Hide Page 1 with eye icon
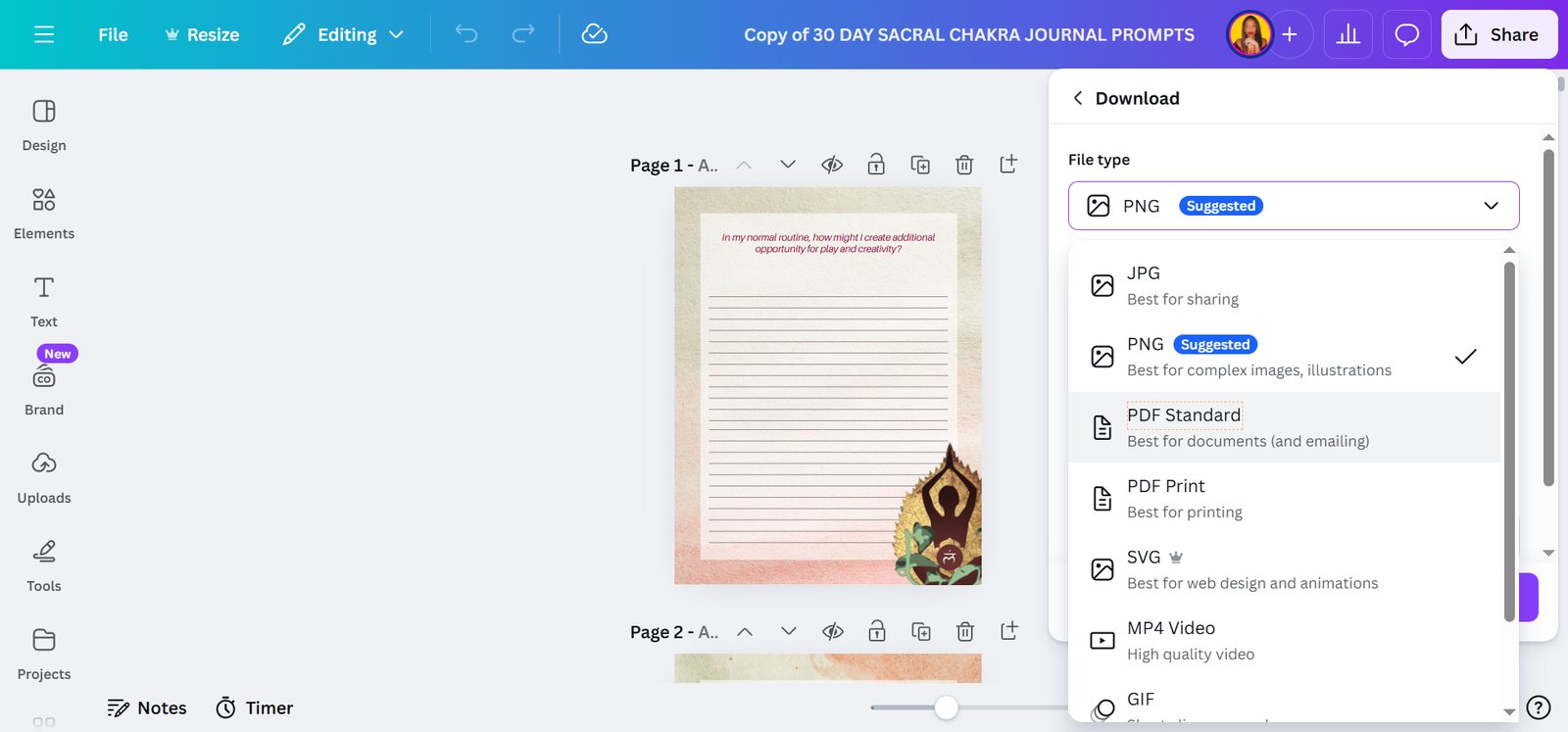The image size is (1568, 732). pos(832,165)
